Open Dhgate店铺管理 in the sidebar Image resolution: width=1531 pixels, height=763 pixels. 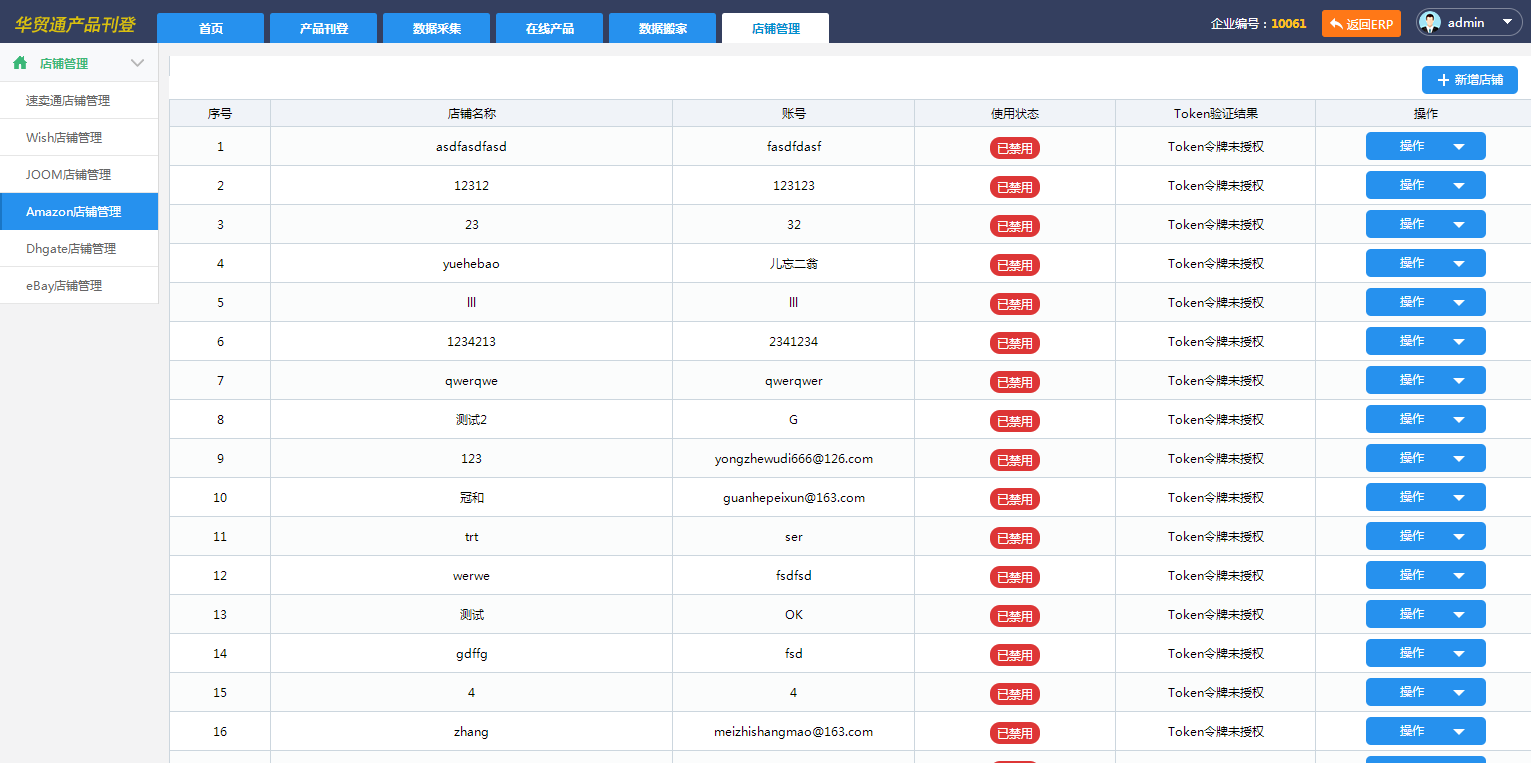tap(79, 248)
